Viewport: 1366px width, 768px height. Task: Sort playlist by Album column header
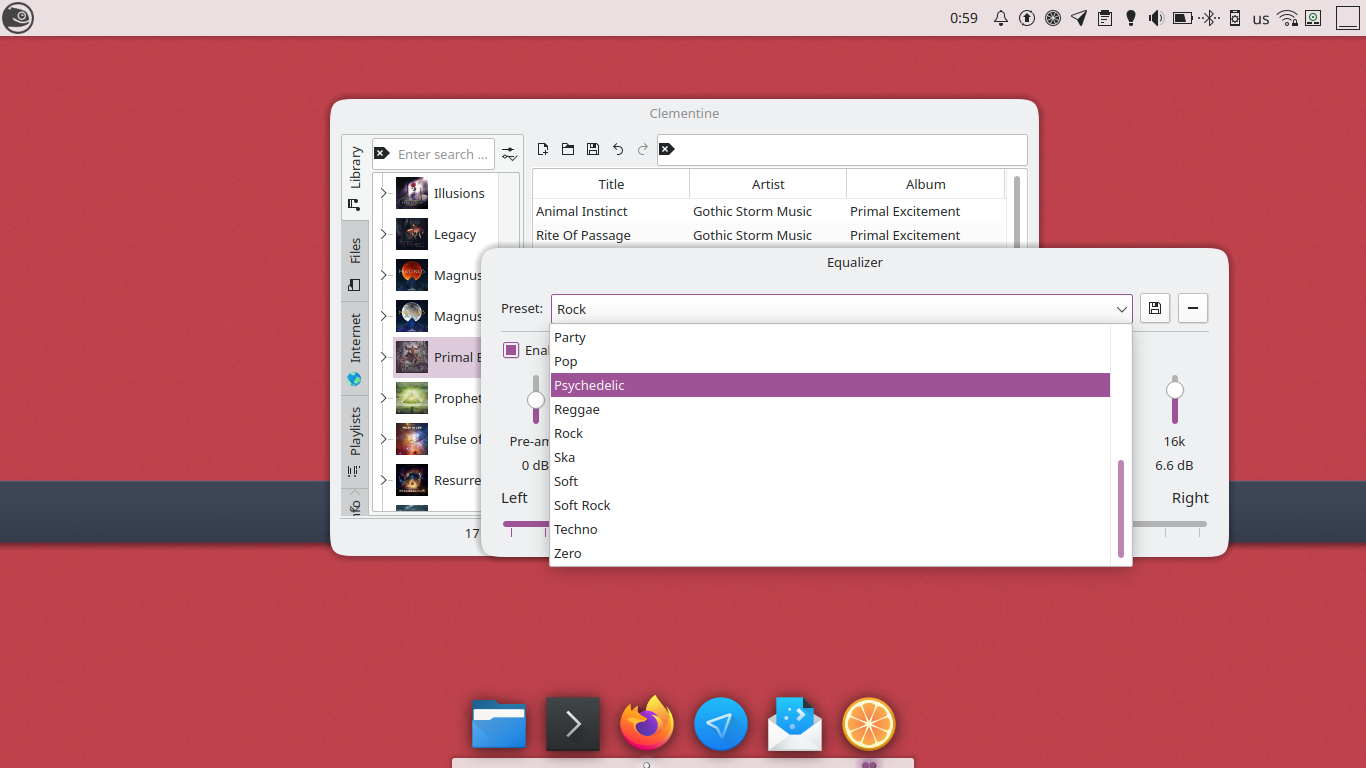tap(926, 184)
